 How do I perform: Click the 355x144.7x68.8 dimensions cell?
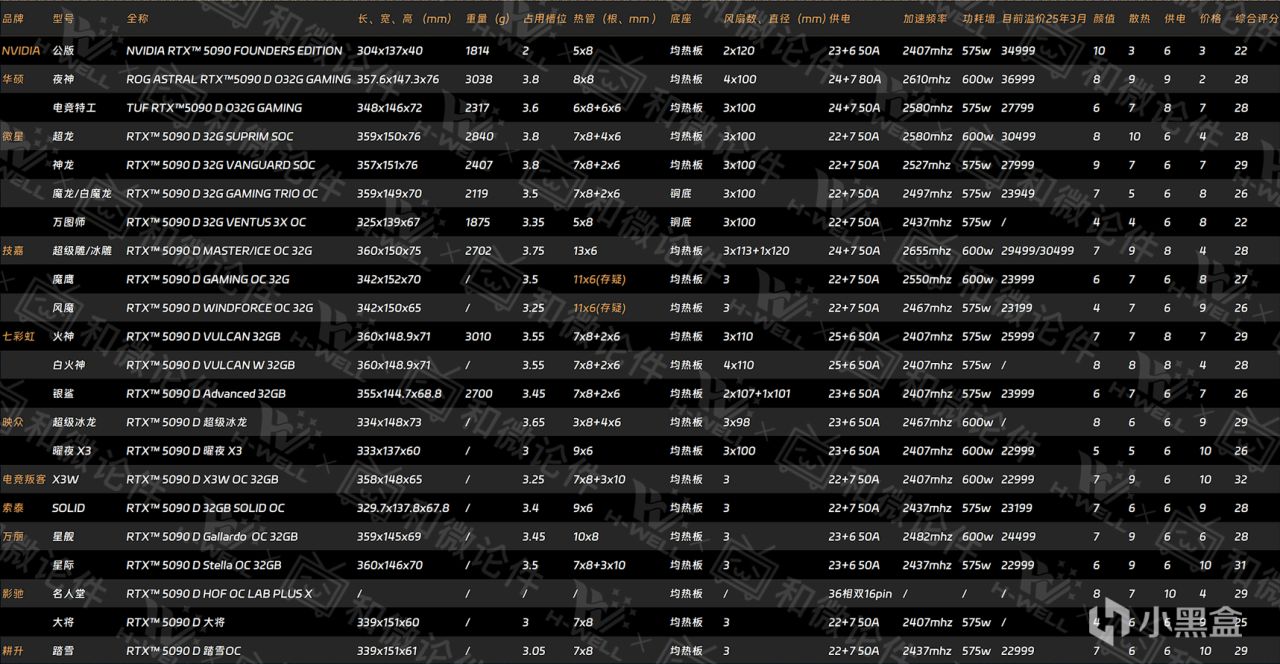pos(399,394)
